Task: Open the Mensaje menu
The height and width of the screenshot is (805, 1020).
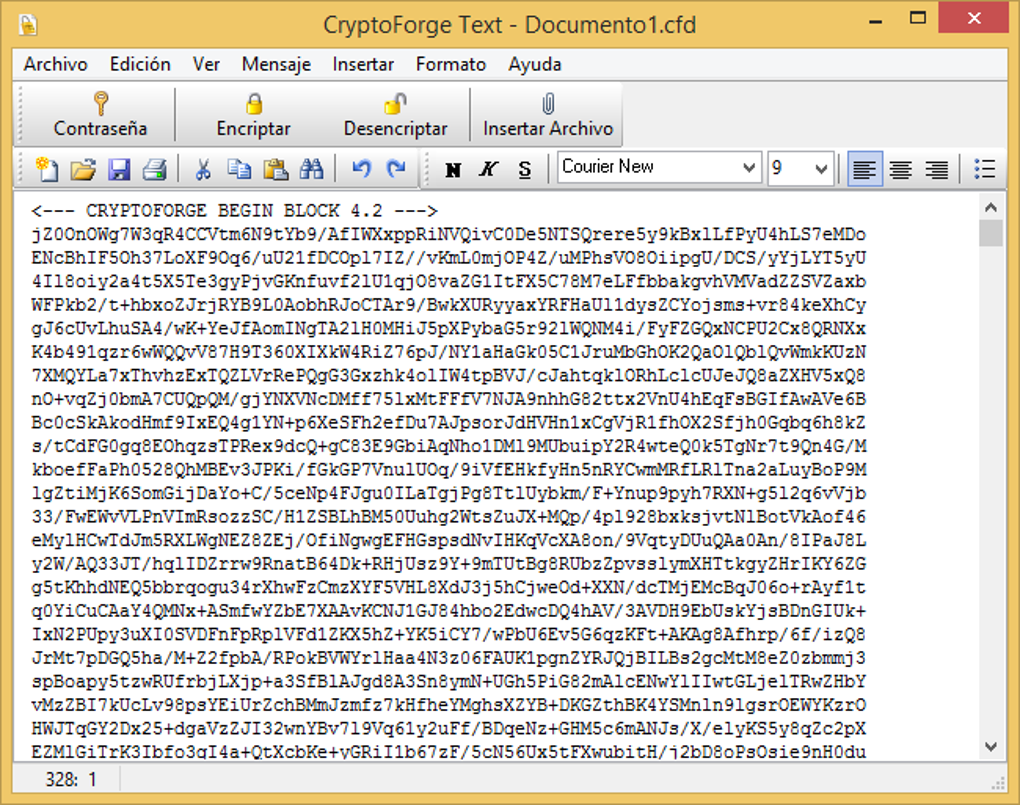Action: point(276,64)
